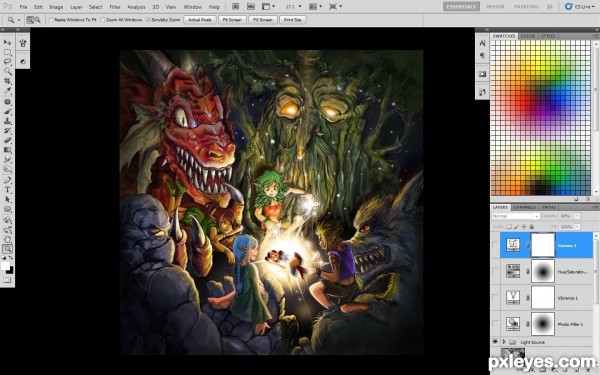Viewport: 600px width, 375px height.
Task: Select the Shape tool in the toolbox
Action: [x=7, y=209]
